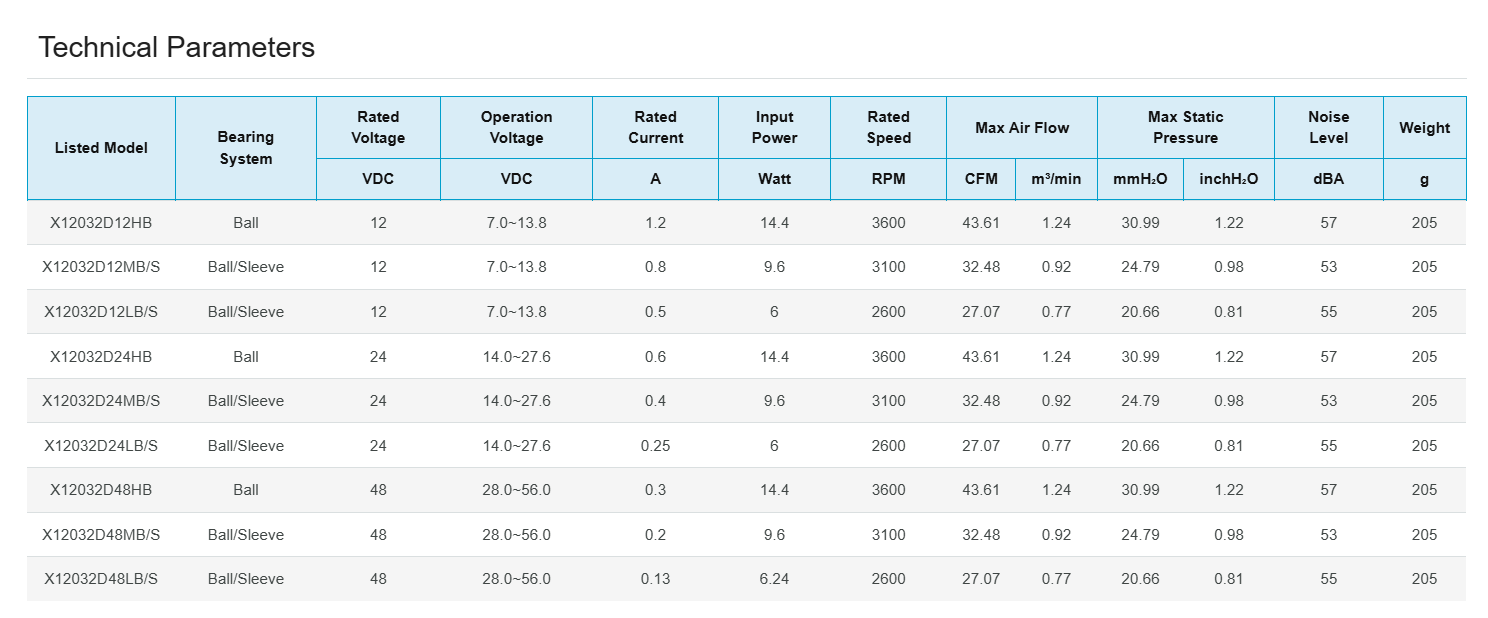1488x618 pixels.
Task: Select the Weight column header
Action: (x=1424, y=127)
